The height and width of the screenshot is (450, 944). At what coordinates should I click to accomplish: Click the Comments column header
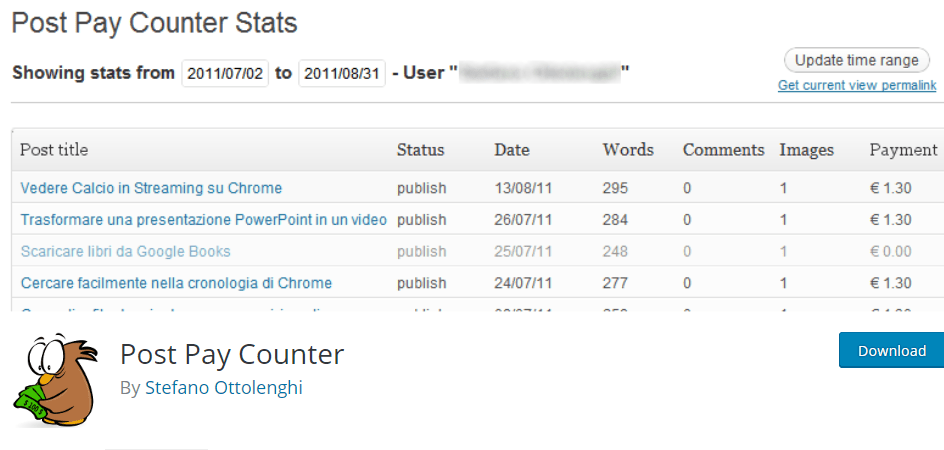click(x=724, y=149)
